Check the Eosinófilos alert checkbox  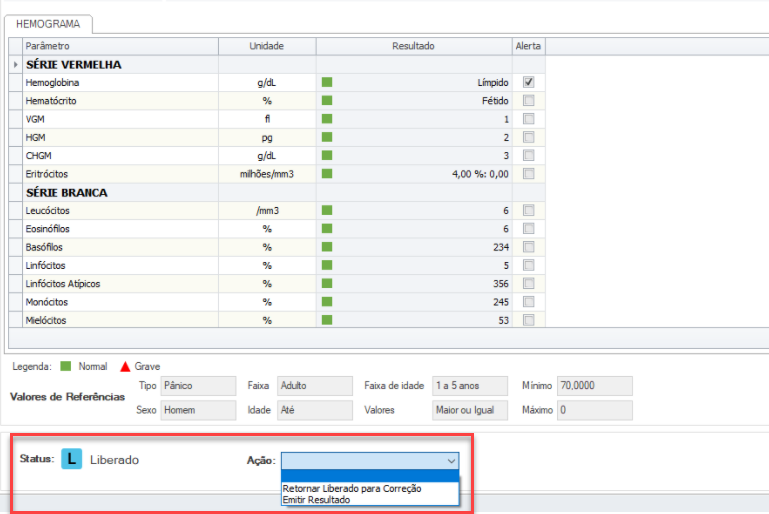coord(528,229)
